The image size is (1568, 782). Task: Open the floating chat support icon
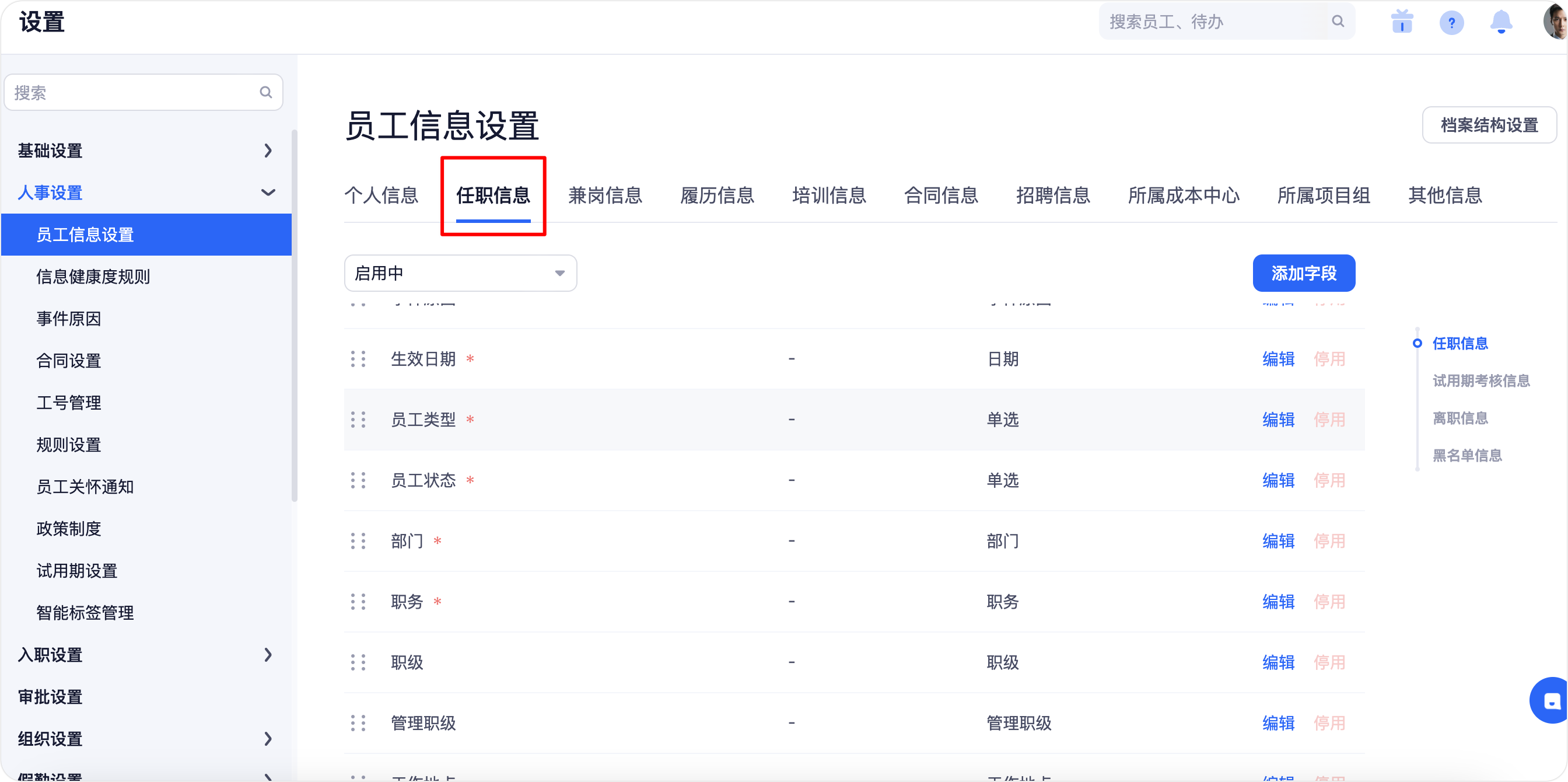click(1551, 701)
